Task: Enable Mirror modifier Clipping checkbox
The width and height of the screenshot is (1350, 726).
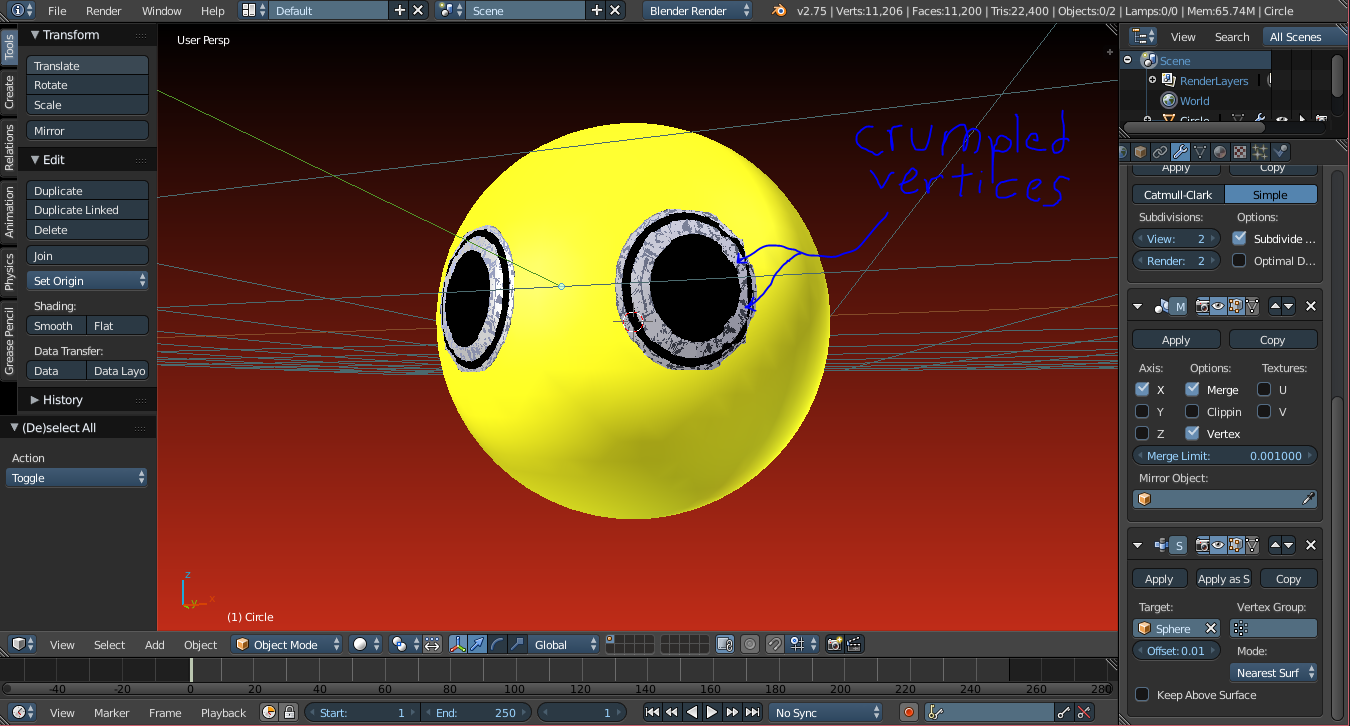Action: [x=1192, y=411]
